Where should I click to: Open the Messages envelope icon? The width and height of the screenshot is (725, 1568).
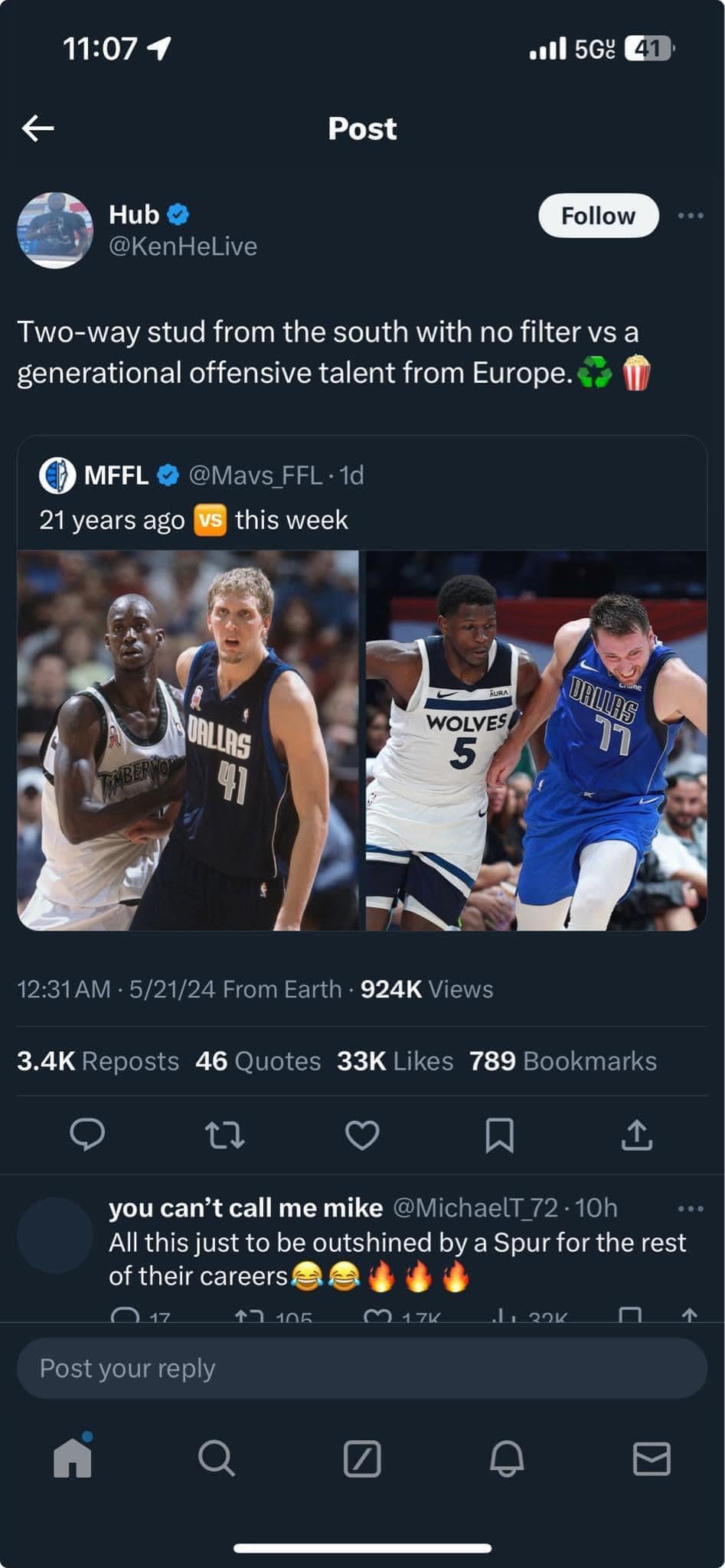652,1459
